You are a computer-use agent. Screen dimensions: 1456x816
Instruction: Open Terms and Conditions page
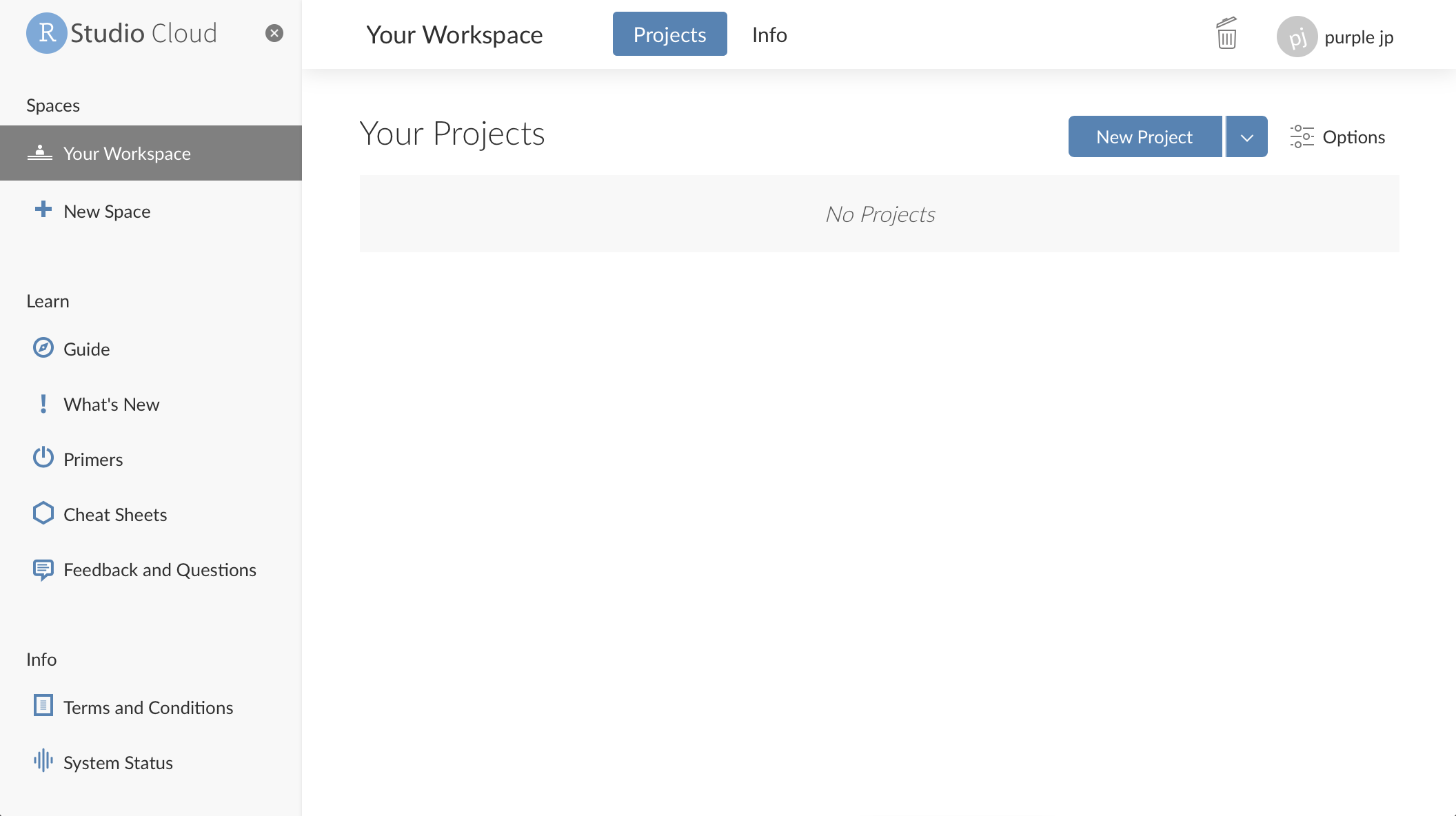click(148, 707)
